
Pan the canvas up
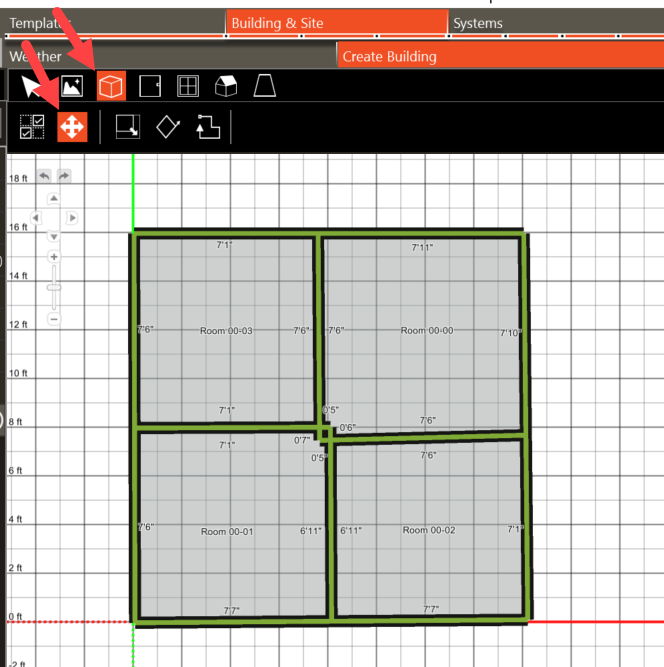(x=54, y=198)
